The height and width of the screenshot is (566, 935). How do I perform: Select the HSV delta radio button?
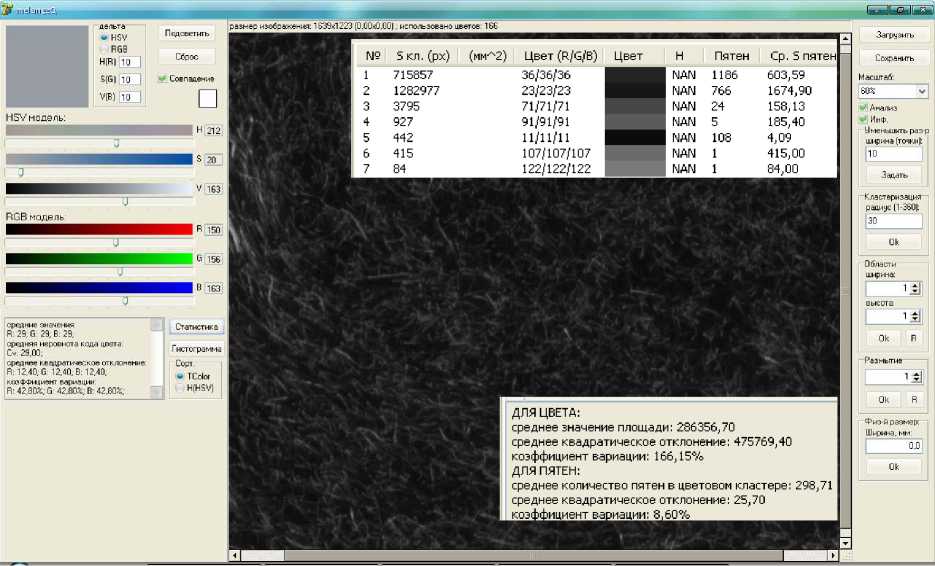[x=104, y=37]
